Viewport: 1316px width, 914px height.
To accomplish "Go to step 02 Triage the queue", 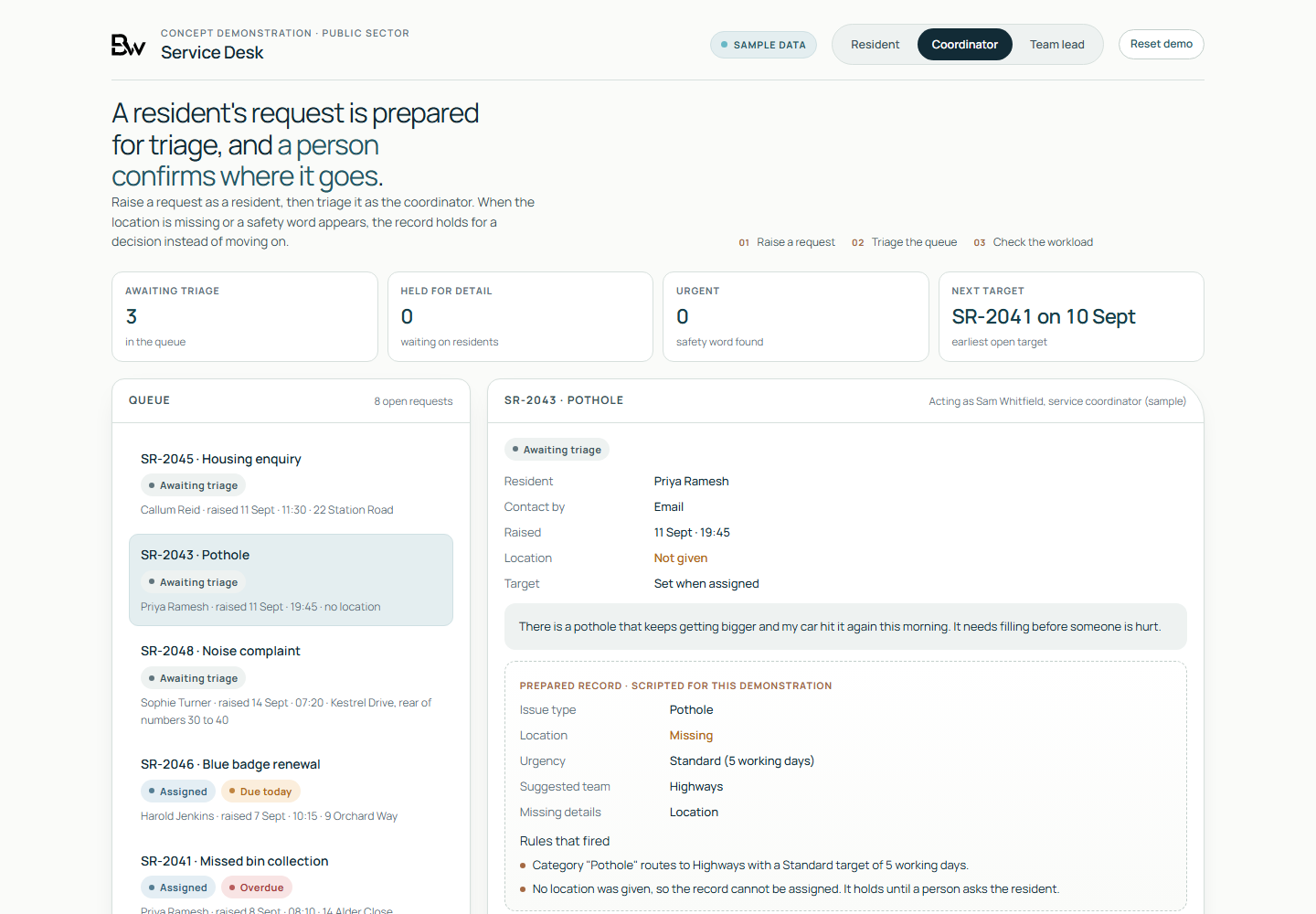I will pos(904,242).
